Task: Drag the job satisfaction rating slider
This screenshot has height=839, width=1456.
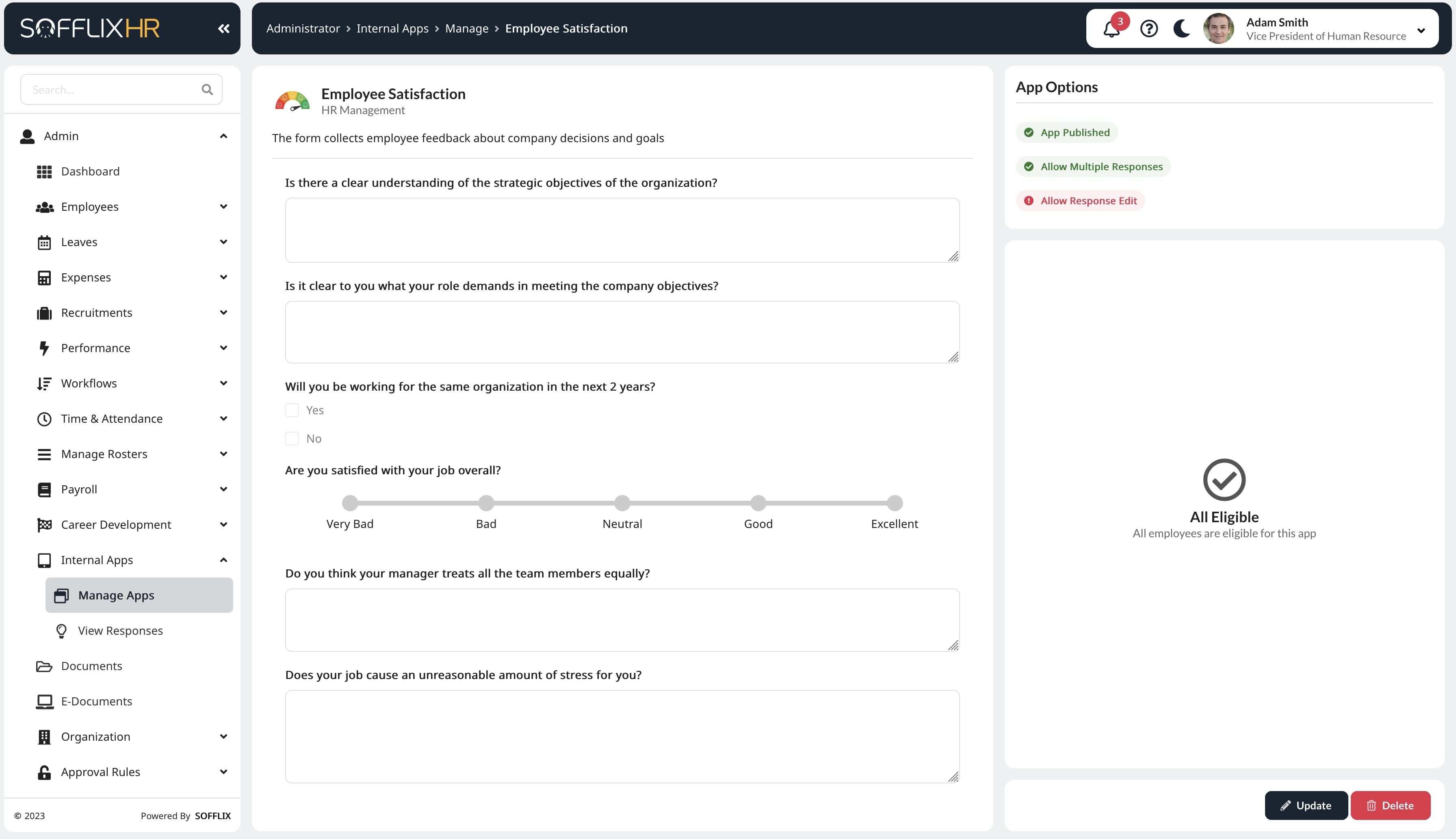Action: click(350, 502)
